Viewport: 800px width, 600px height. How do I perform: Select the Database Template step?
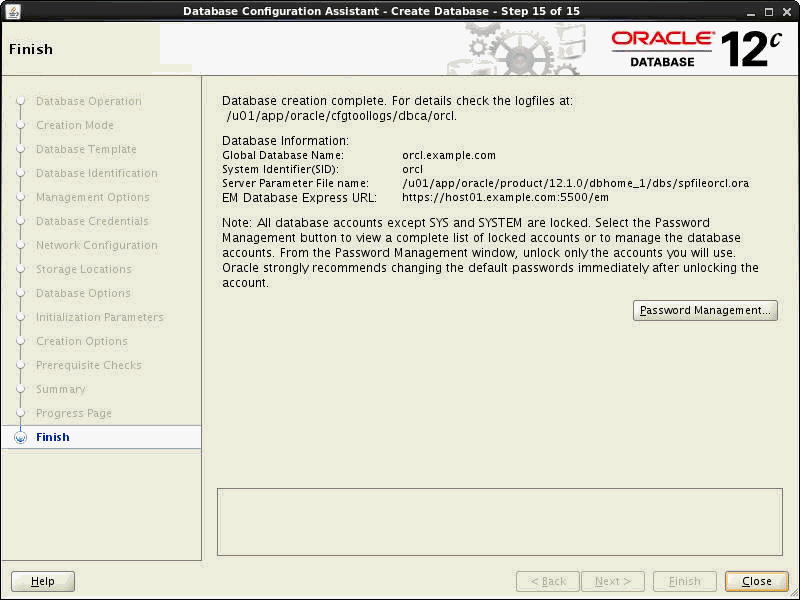86,149
